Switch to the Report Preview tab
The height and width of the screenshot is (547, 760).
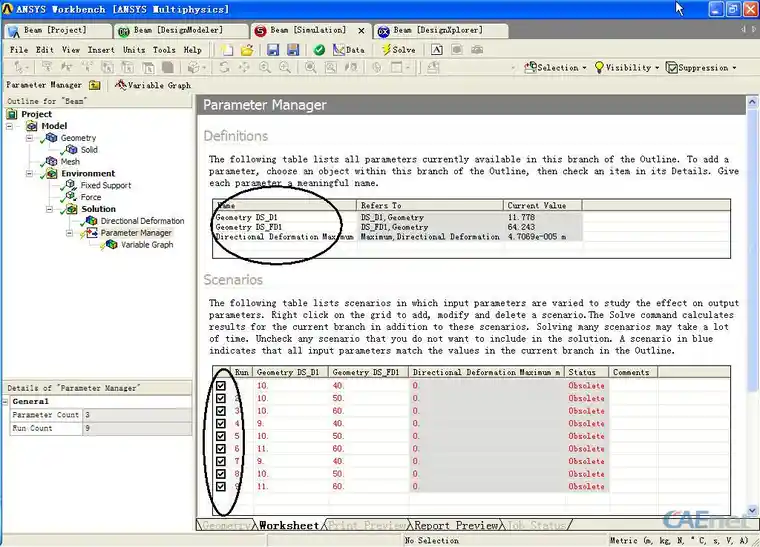click(456, 525)
